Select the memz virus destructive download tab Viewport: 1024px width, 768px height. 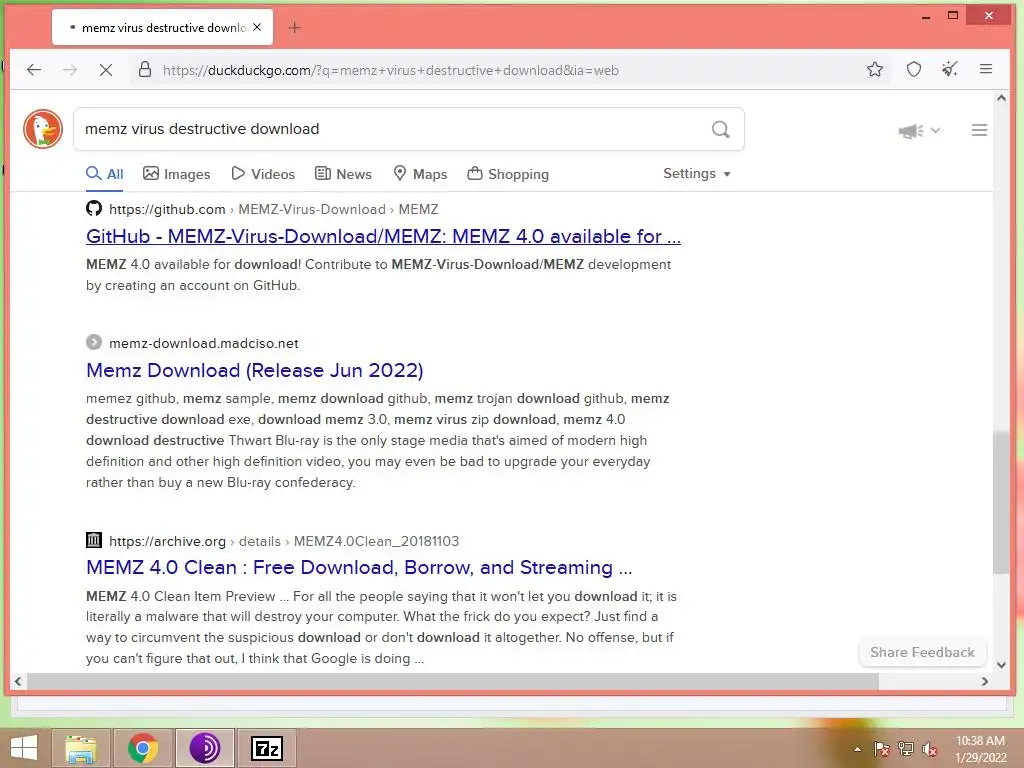pos(162,27)
